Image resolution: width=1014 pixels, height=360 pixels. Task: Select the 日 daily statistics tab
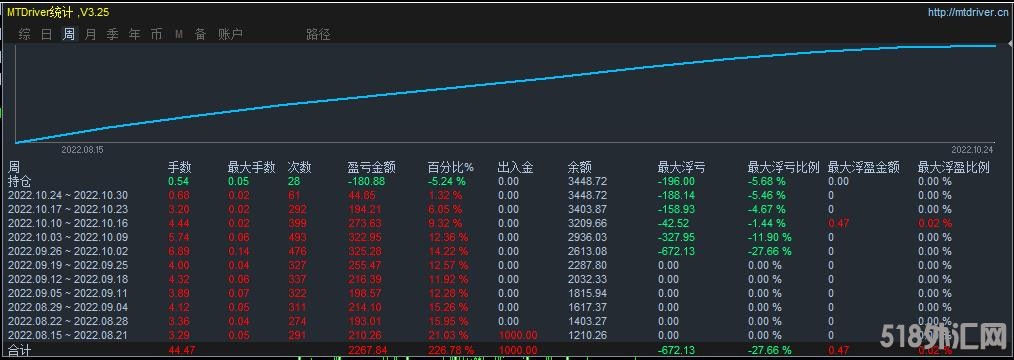click(47, 35)
